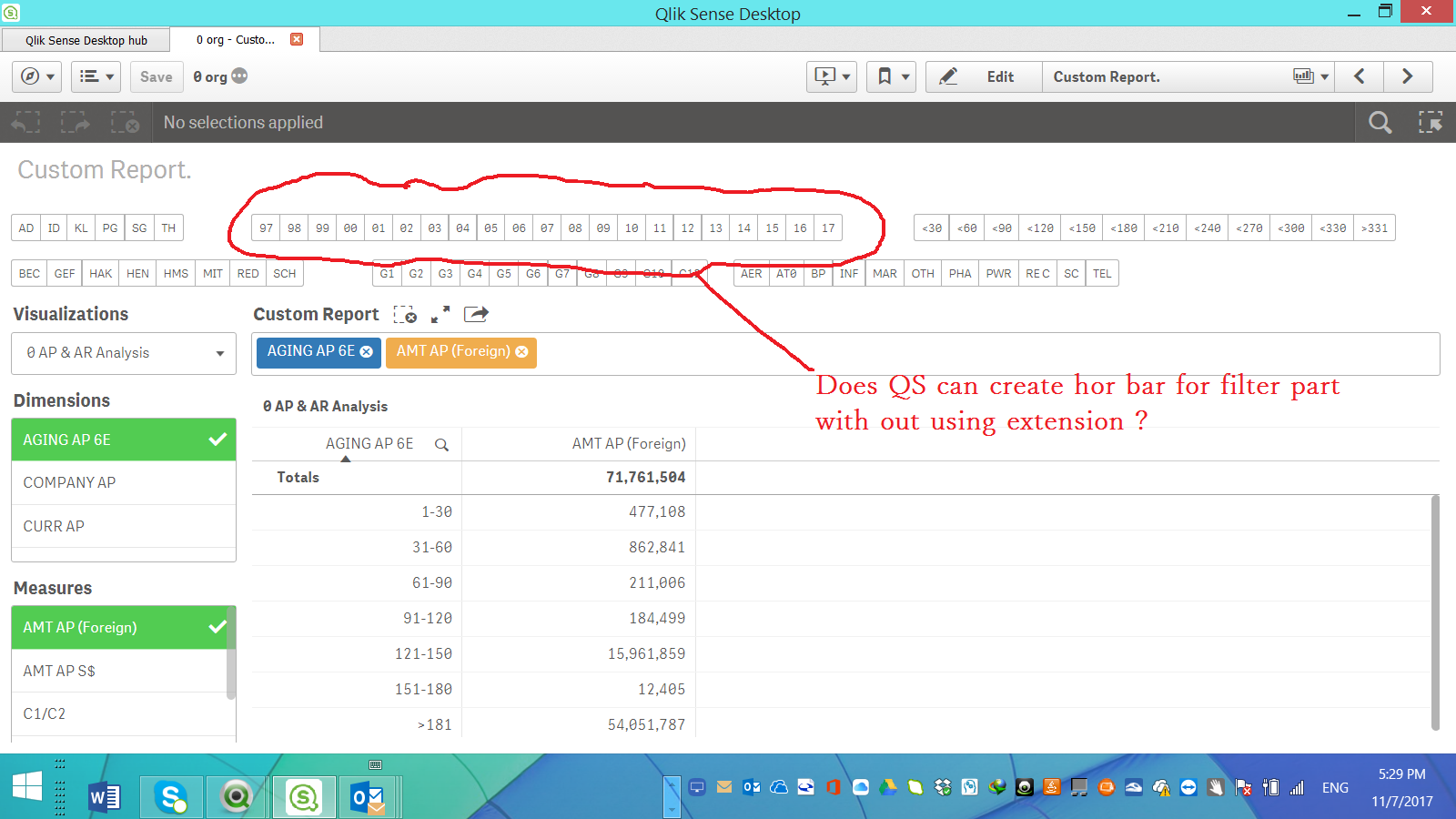Toggle the CURR AP dimension

pos(124,526)
